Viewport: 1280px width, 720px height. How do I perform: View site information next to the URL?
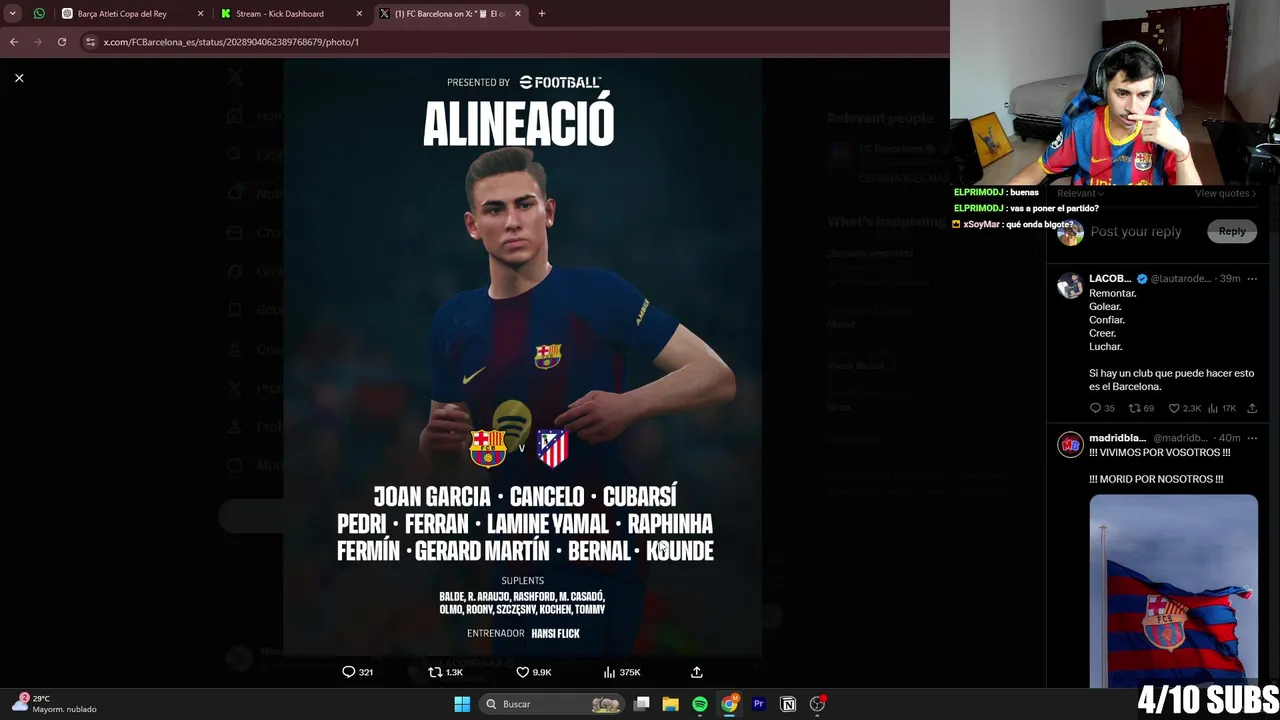pos(90,42)
